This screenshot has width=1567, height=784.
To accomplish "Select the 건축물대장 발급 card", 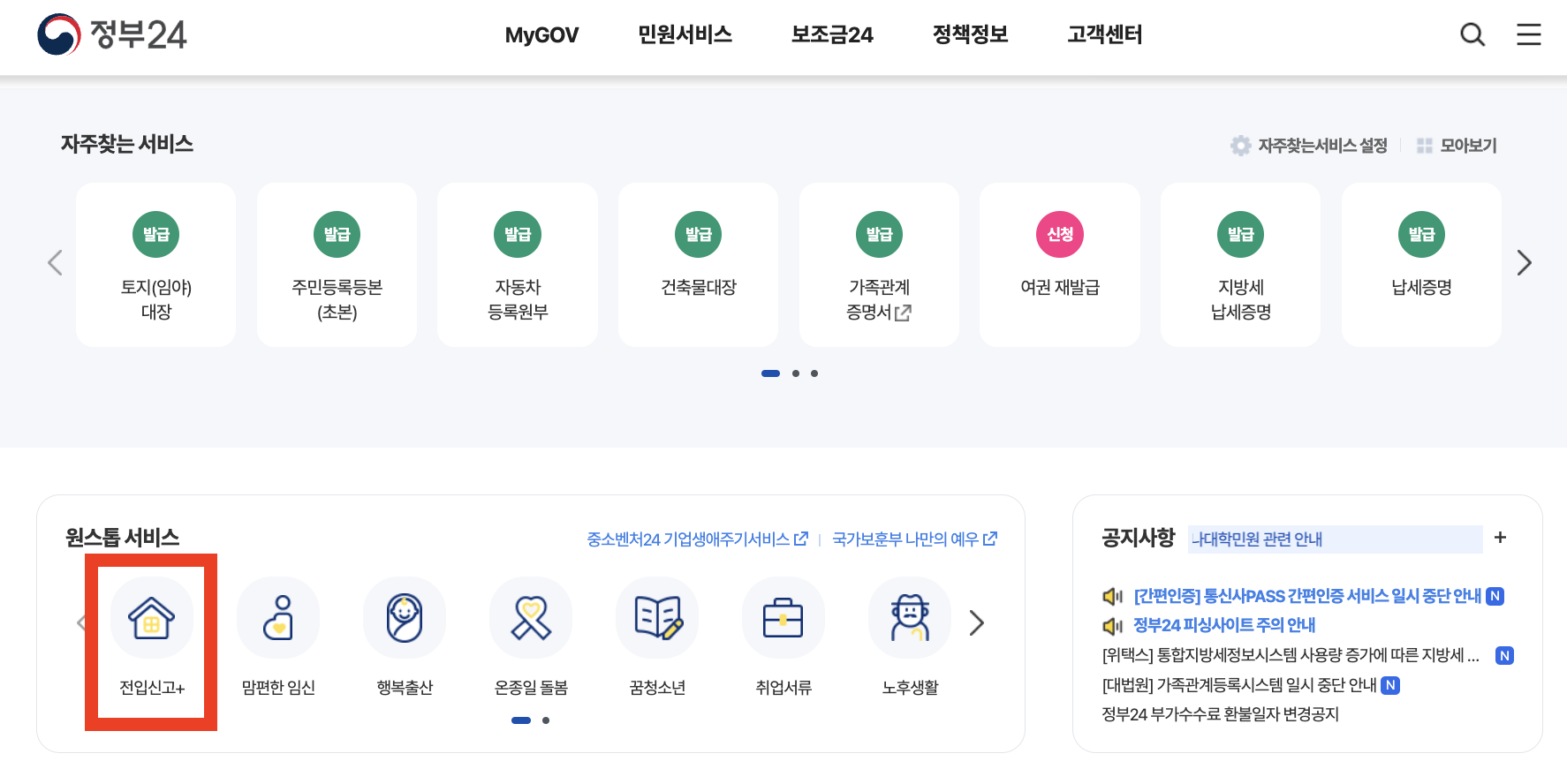I will pos(698,265).
